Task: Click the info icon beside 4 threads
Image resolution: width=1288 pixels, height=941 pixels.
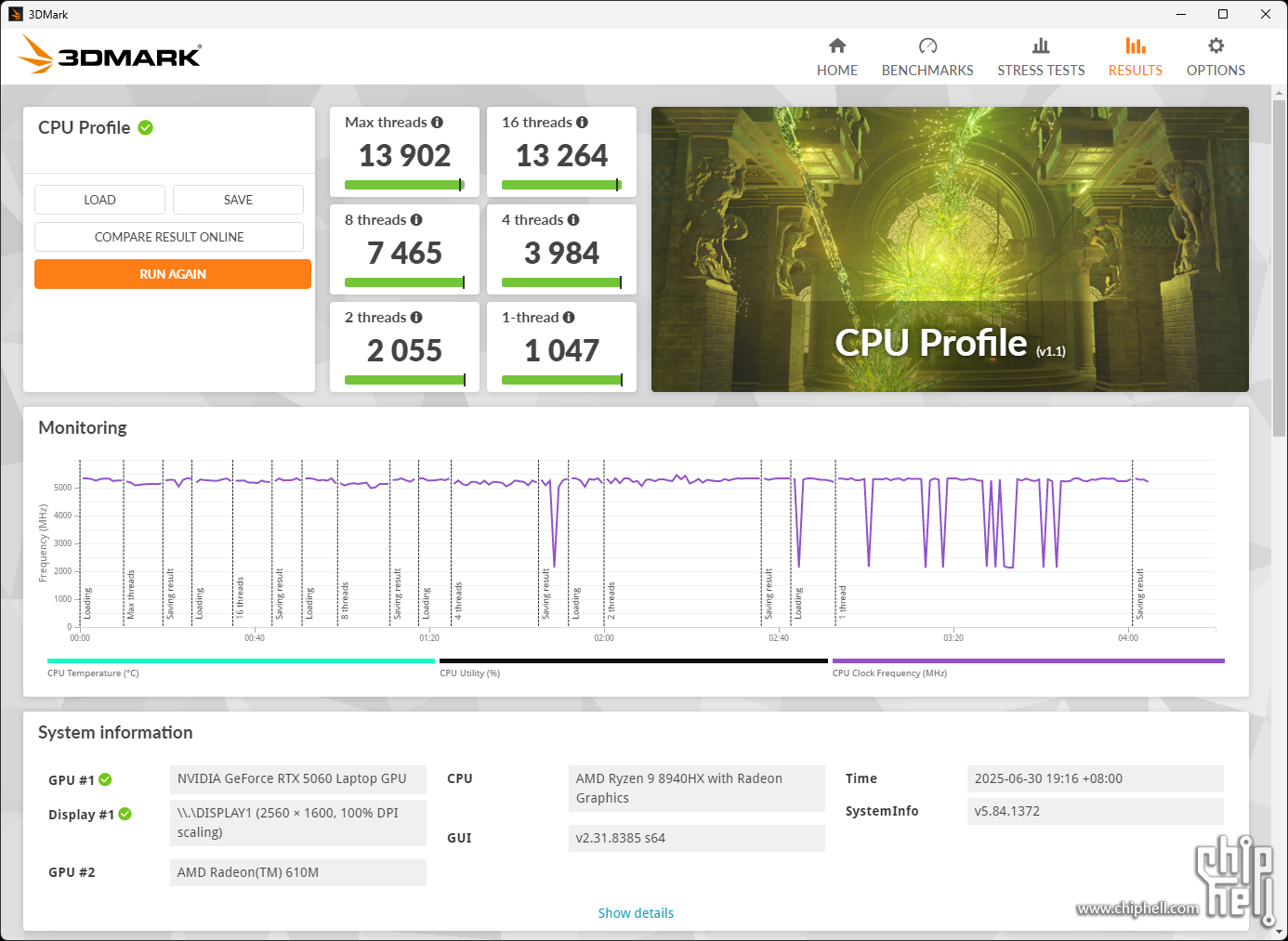Action: [x=573, y=220]
